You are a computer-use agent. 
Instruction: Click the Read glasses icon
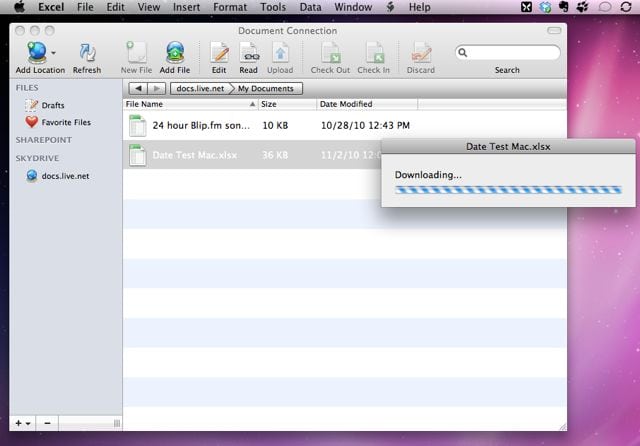pyautogui.click(x=249, y=53)
